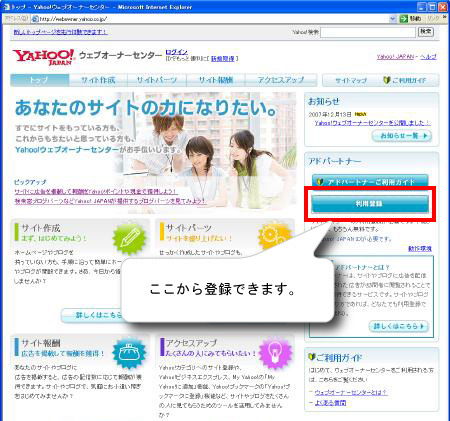Viewport: 450px width, 421px height.
Task: Click 詳しくはこちら under サイト作成
Action: coord(92,315)
